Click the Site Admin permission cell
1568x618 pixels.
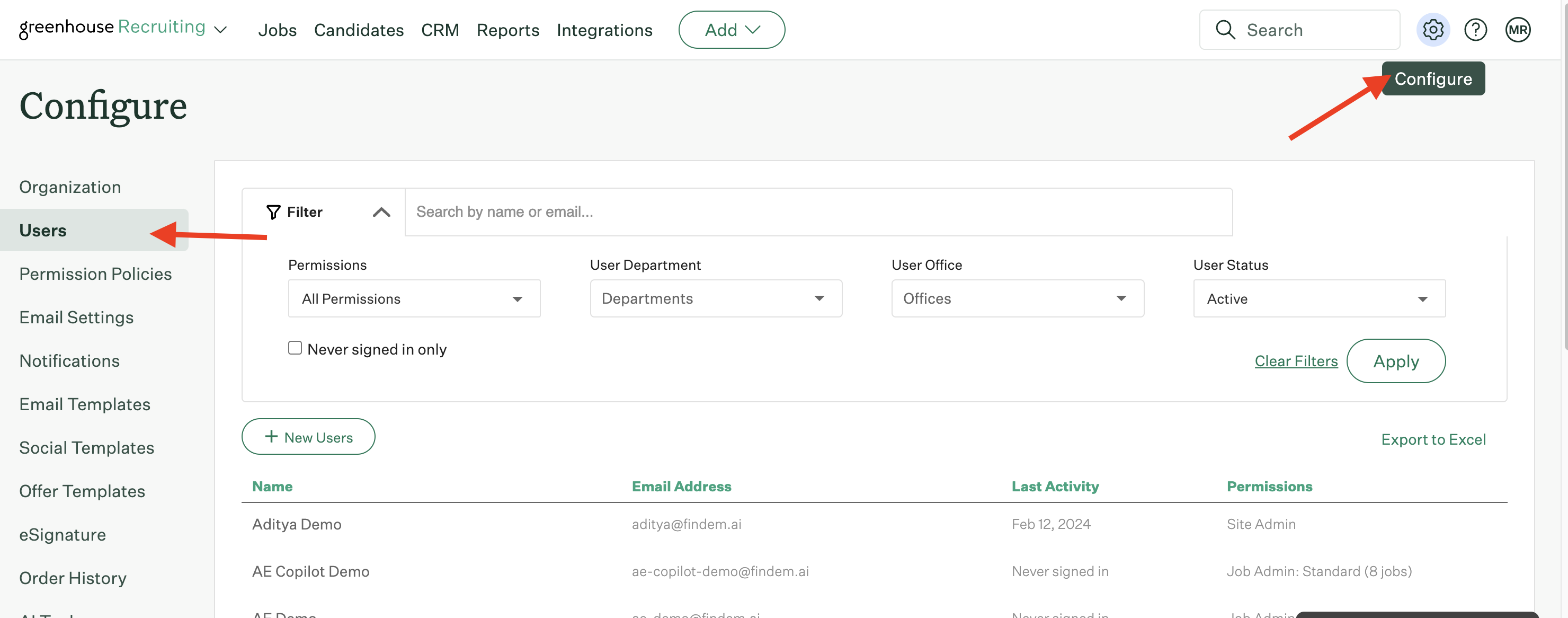(x=1261, y=524)
